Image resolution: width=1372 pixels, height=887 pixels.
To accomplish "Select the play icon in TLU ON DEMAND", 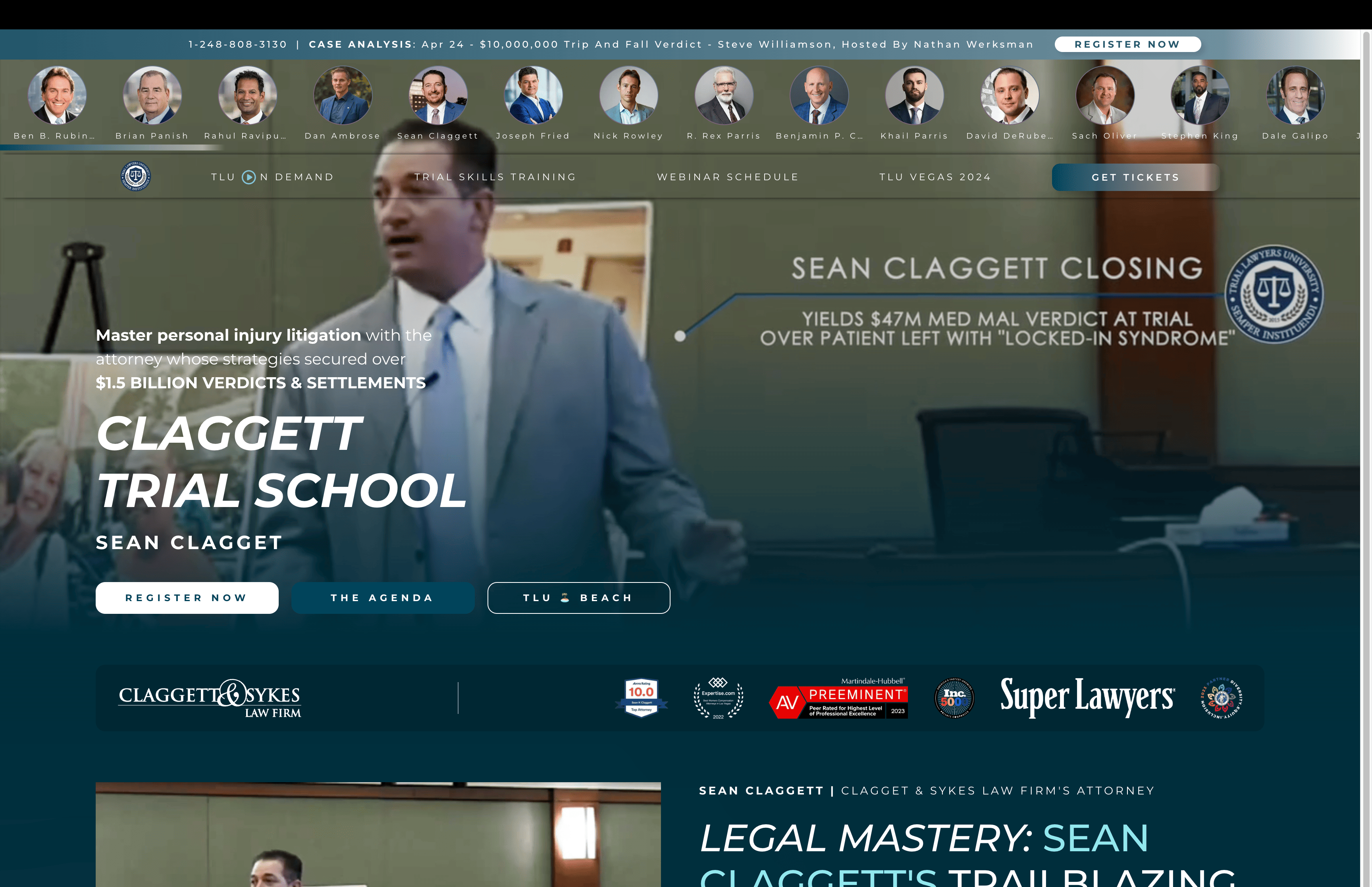I will 249,177.
